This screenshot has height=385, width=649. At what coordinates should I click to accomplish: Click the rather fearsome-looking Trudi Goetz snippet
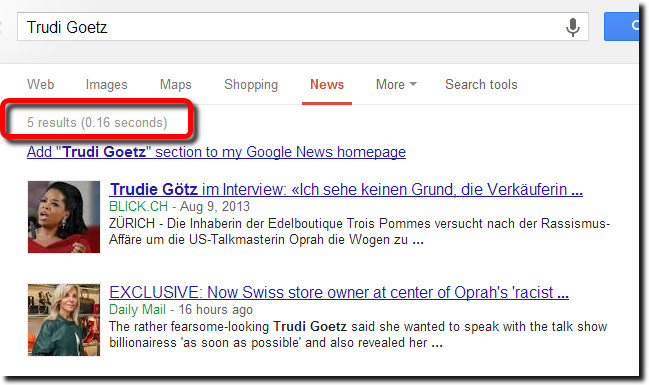click(x=358, y=334)
